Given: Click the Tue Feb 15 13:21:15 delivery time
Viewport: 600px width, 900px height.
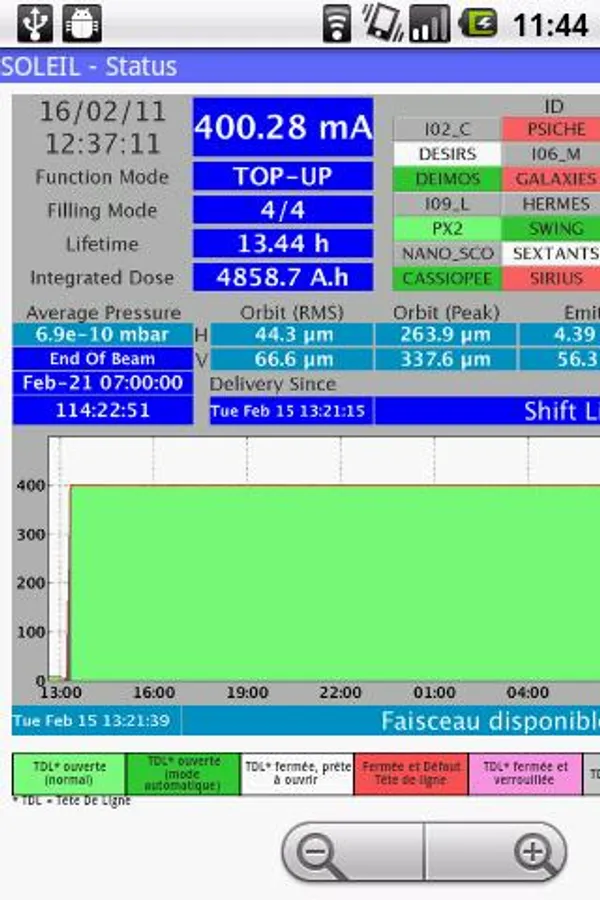Looking at the screenshot, I should pyautogui.click(x=291, y=411).
